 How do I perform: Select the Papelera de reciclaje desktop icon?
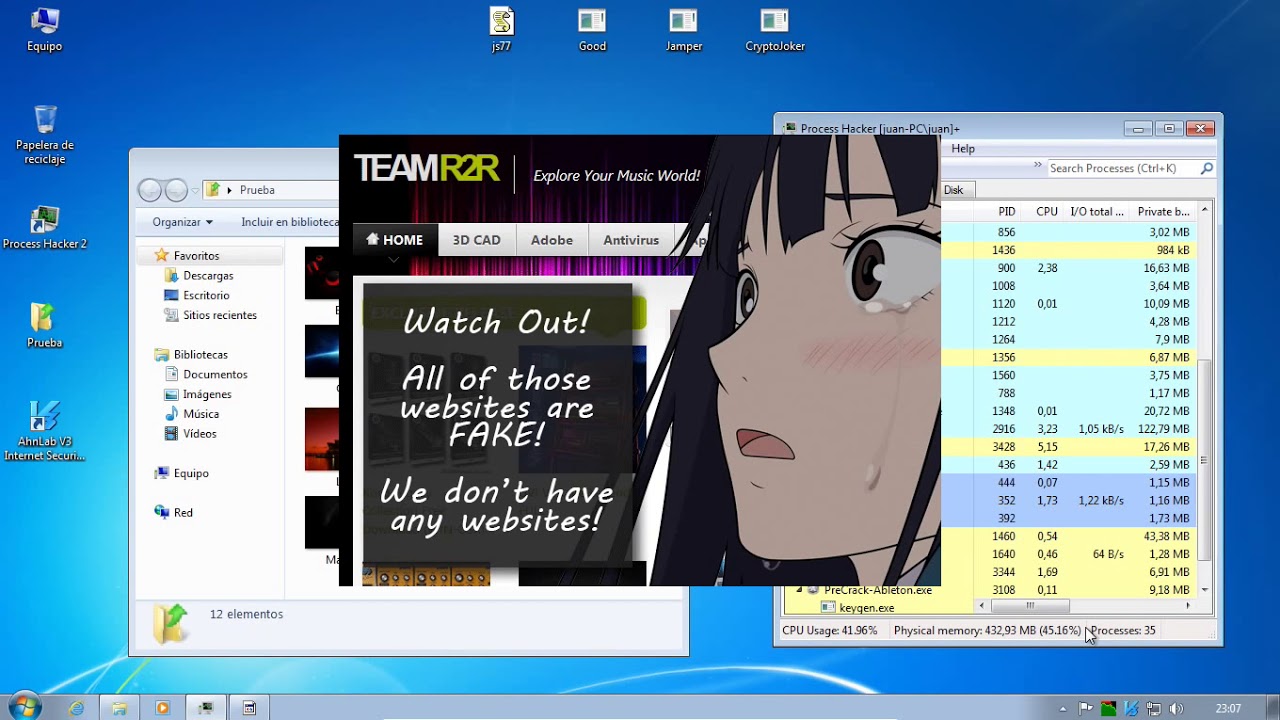(44, 135)
